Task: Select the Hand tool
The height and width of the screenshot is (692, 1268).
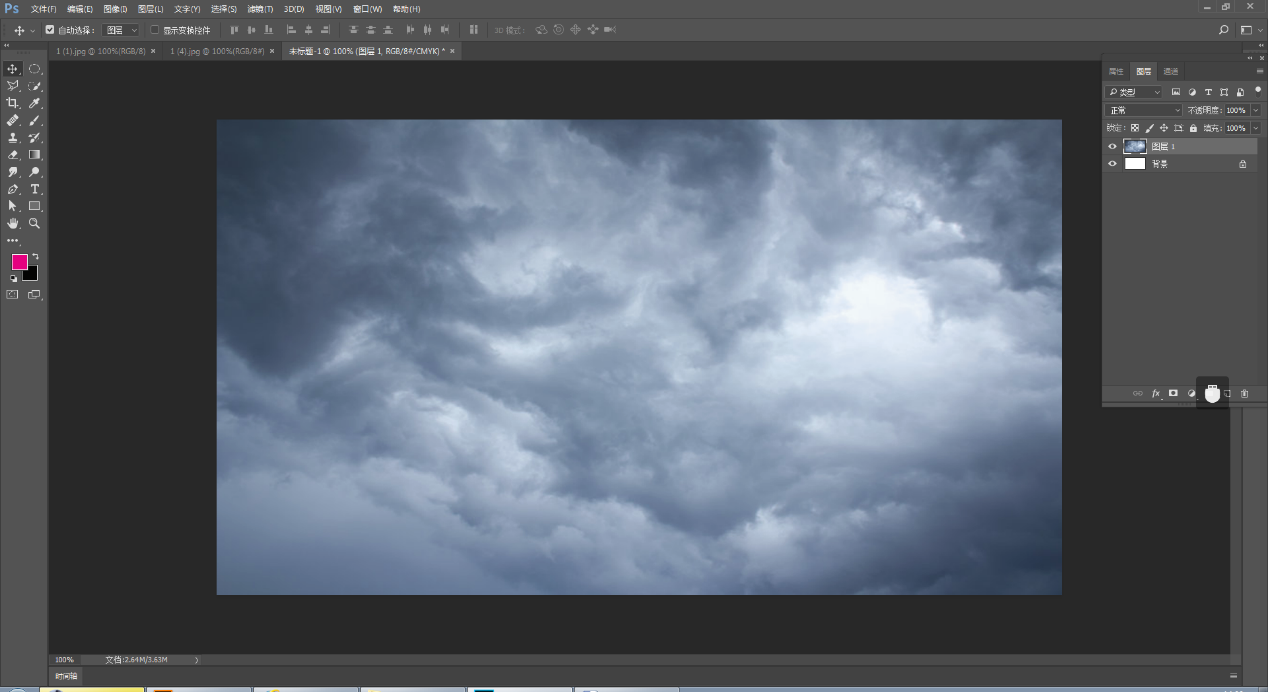Action: tap(13, 223)
